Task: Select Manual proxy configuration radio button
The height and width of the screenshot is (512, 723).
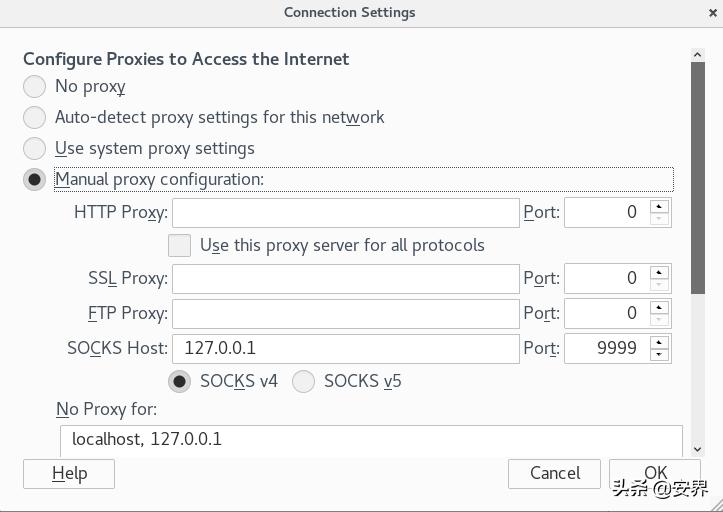Action: coord(35,180)
